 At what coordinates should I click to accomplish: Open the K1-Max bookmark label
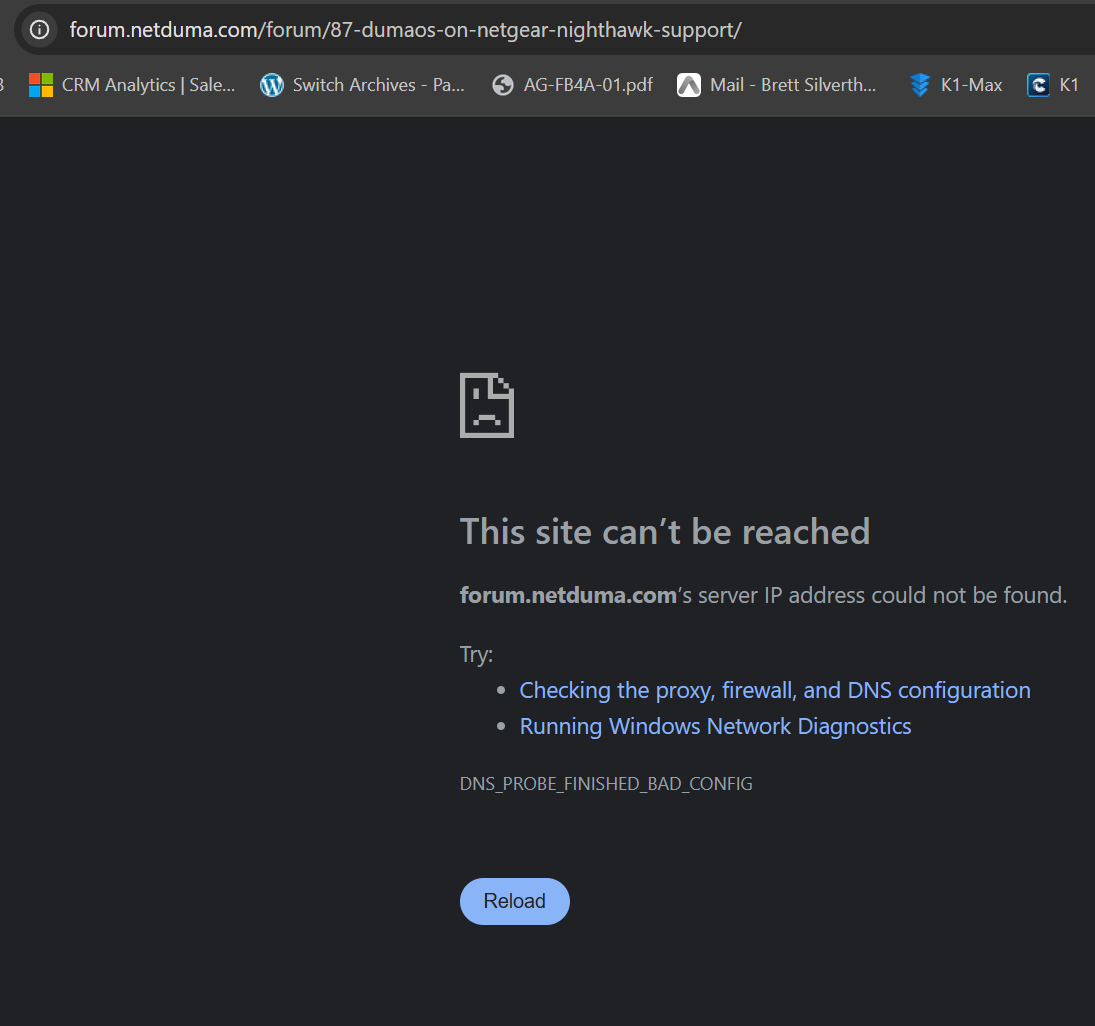[x=971, y=85]
